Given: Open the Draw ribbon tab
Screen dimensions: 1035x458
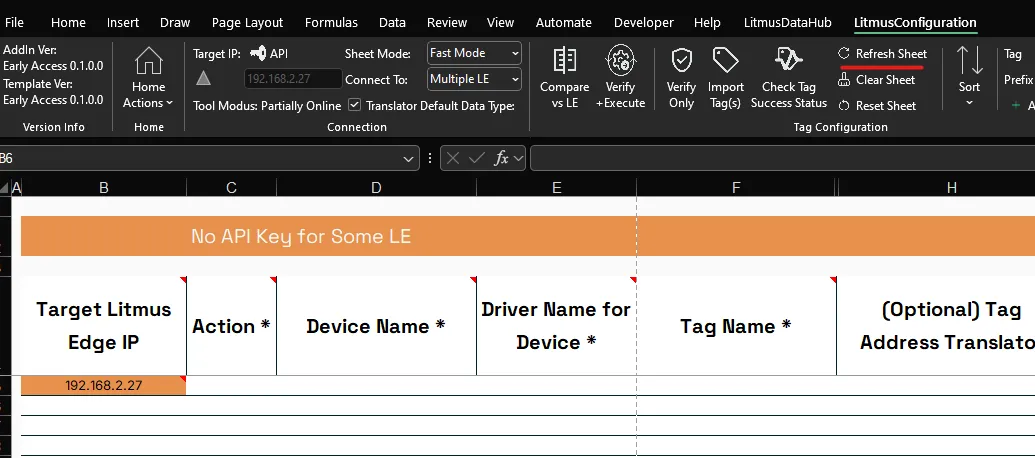Looking at the screenshot, I should pos(175,22).
